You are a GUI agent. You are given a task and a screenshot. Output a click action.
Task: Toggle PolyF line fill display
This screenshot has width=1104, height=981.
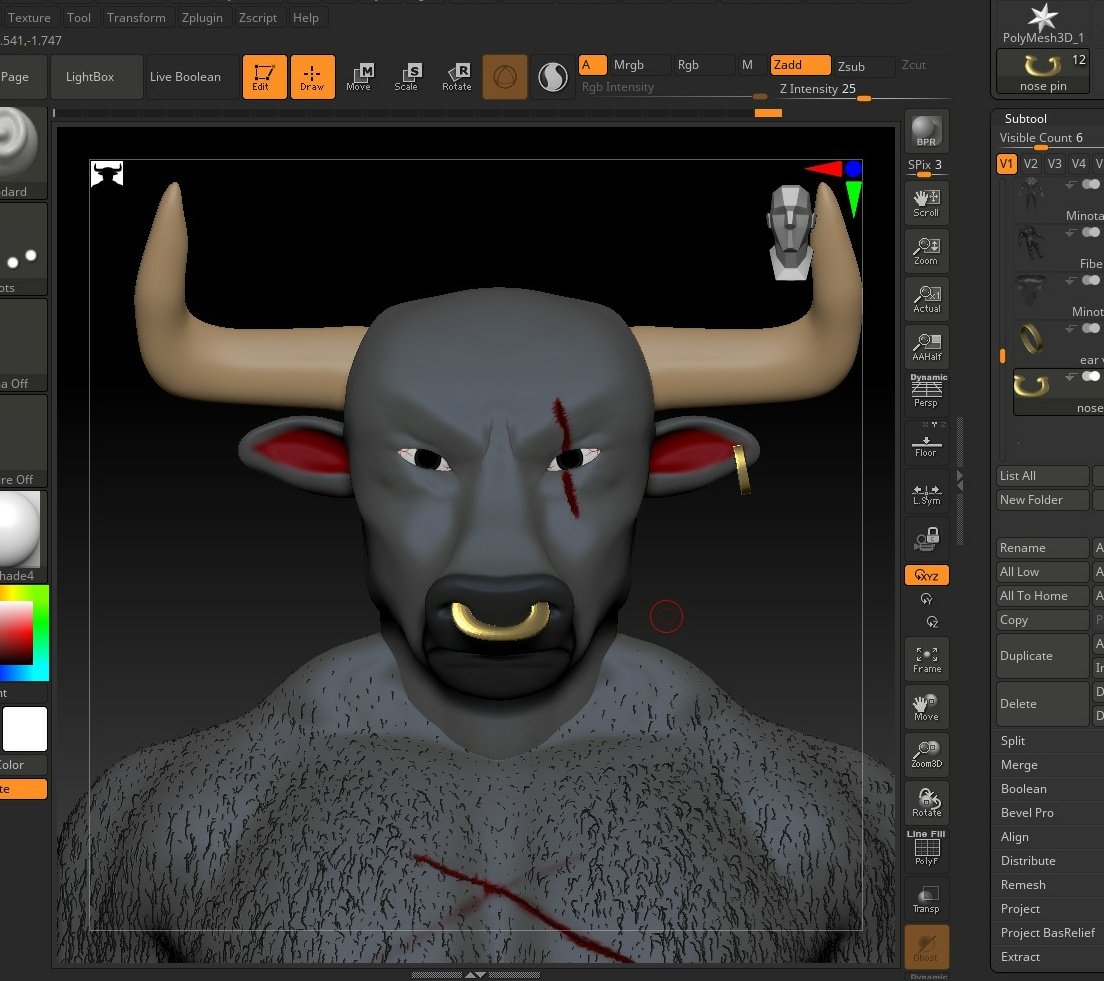click(x=926, y=849)
